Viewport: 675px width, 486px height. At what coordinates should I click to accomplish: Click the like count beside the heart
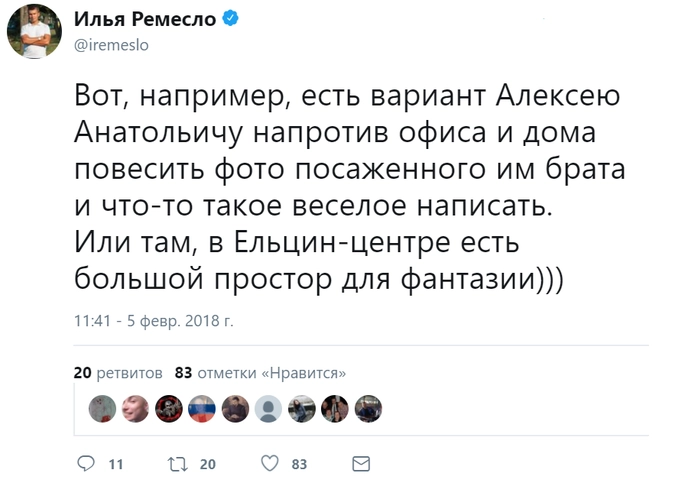tap(299, 465)
